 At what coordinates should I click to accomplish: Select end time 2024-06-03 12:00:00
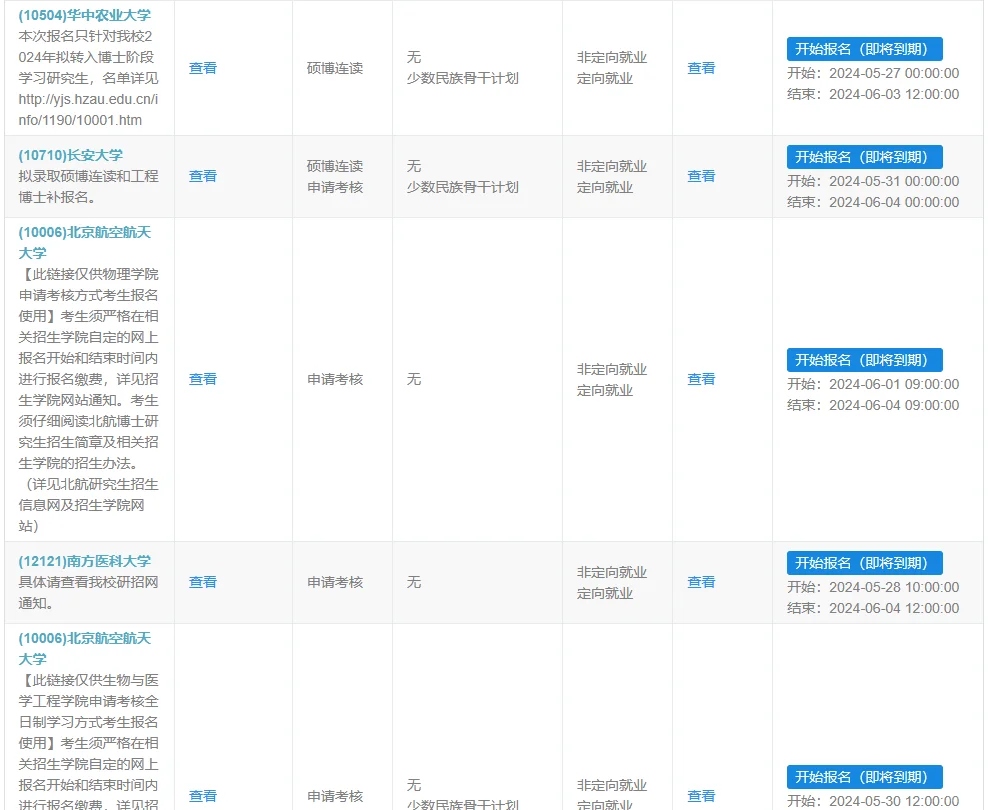click(893, 94)
